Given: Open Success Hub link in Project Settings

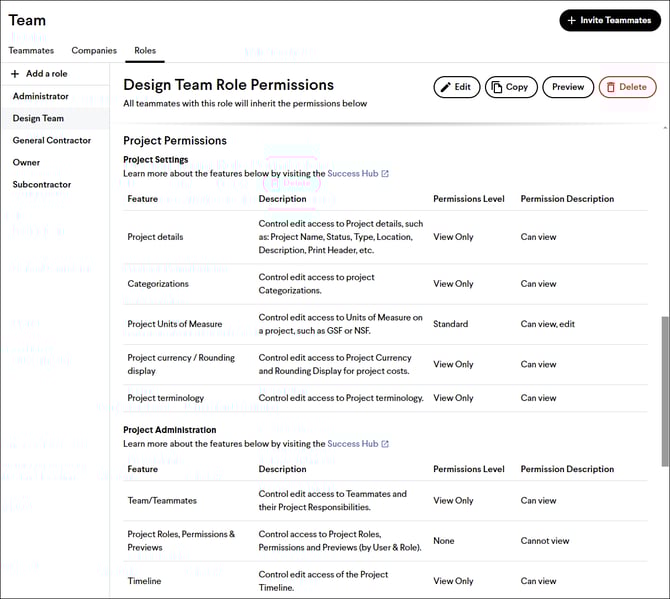Looking at the screenshot, I should [x=353, y=174].
